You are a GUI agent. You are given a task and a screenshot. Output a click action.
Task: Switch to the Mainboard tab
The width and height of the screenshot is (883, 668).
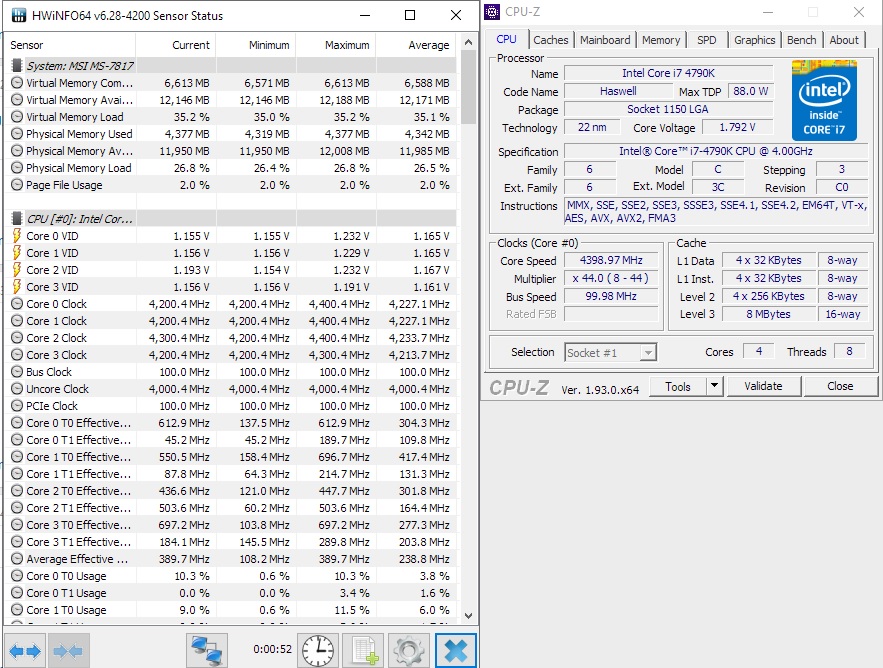(605, 40)
